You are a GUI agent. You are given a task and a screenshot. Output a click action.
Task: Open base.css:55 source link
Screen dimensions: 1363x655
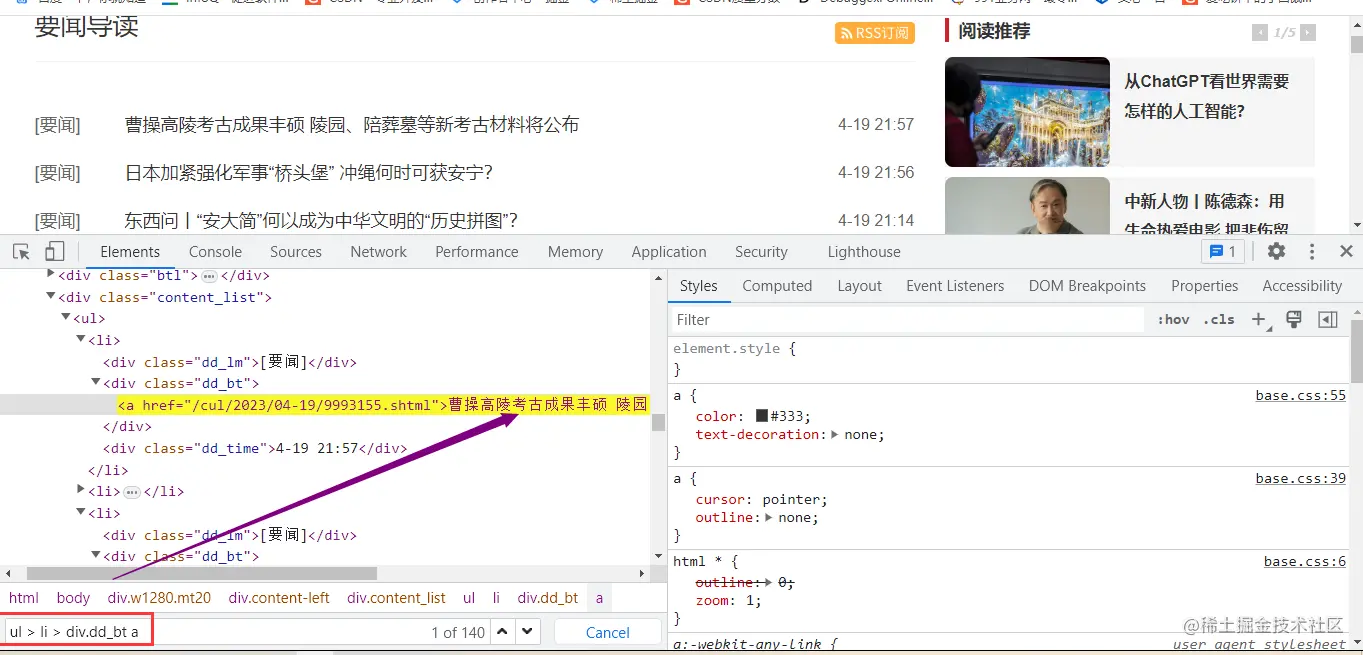(1301, 396)
